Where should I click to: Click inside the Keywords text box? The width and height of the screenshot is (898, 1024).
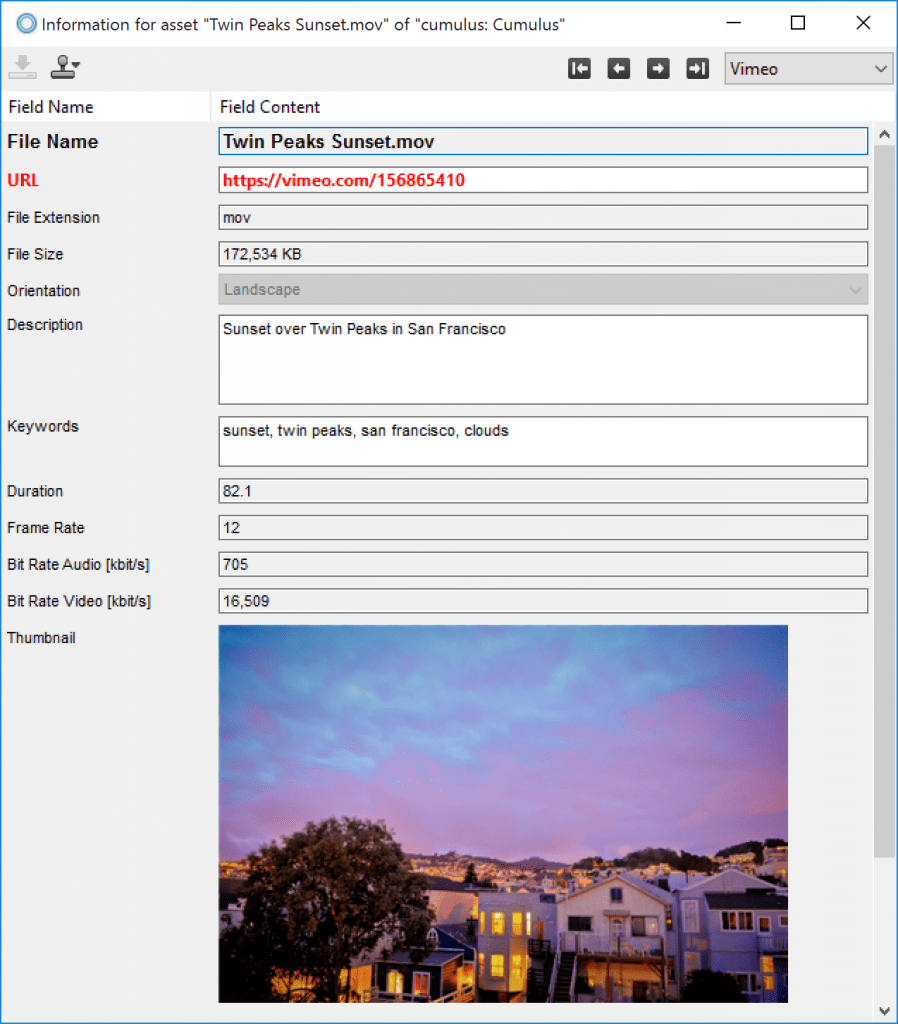coord(543,440)
